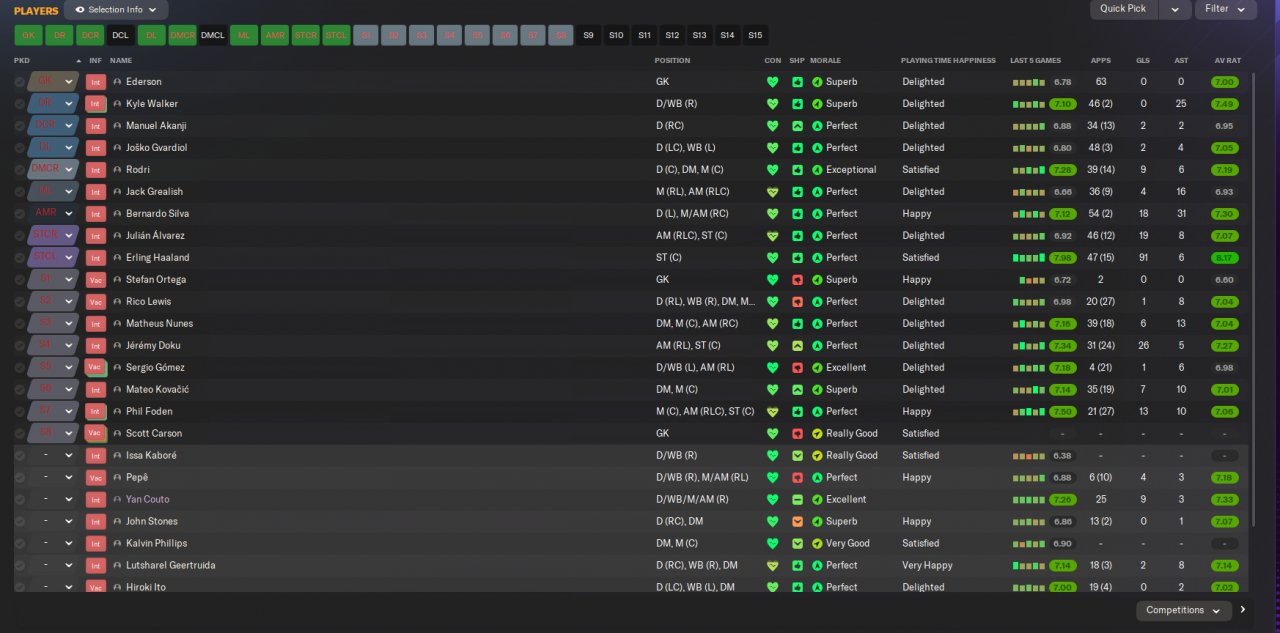Click Rico Lewis's Vac status badge
Viewport: 1280px width, 633px height.
point(96,302)
